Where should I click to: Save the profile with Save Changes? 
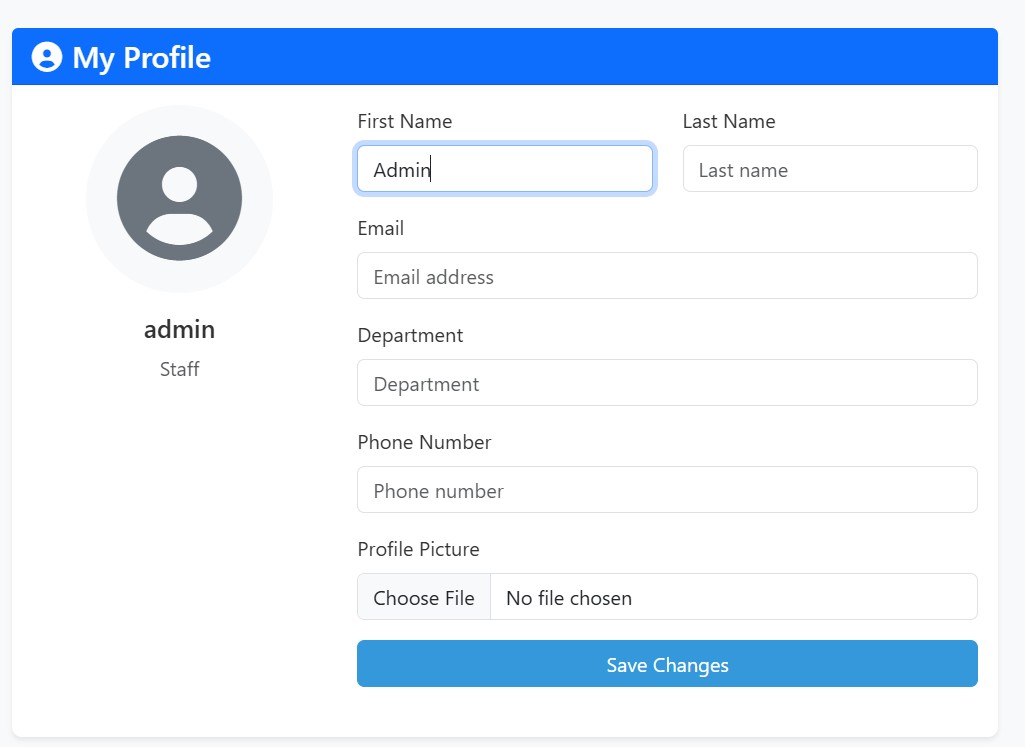point(667,664)
